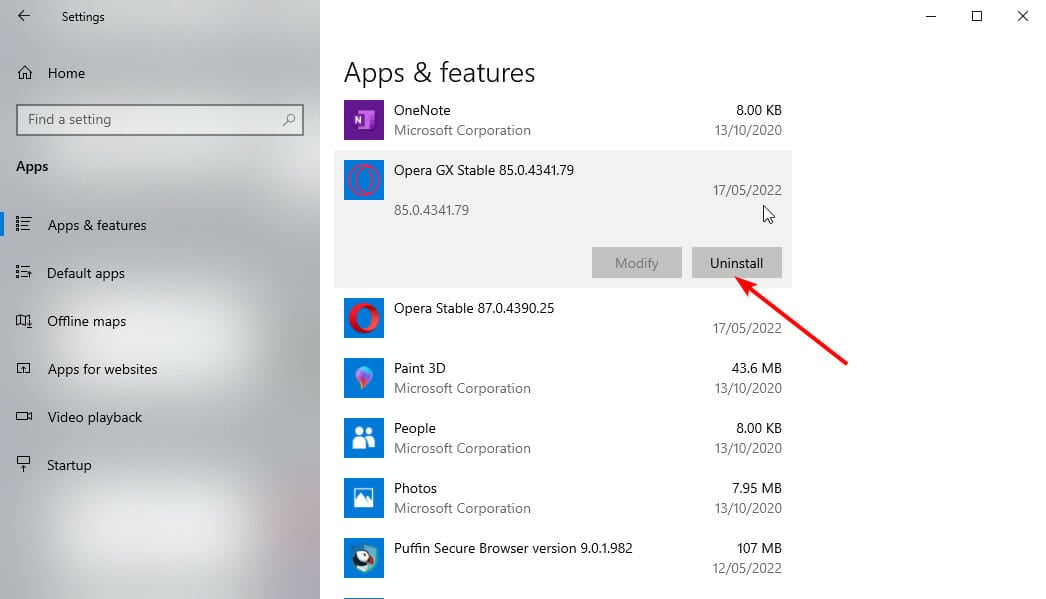The width and height of the screenshot is (1046, 599).
Task: Open Startup section
Action: click(69, 466)
